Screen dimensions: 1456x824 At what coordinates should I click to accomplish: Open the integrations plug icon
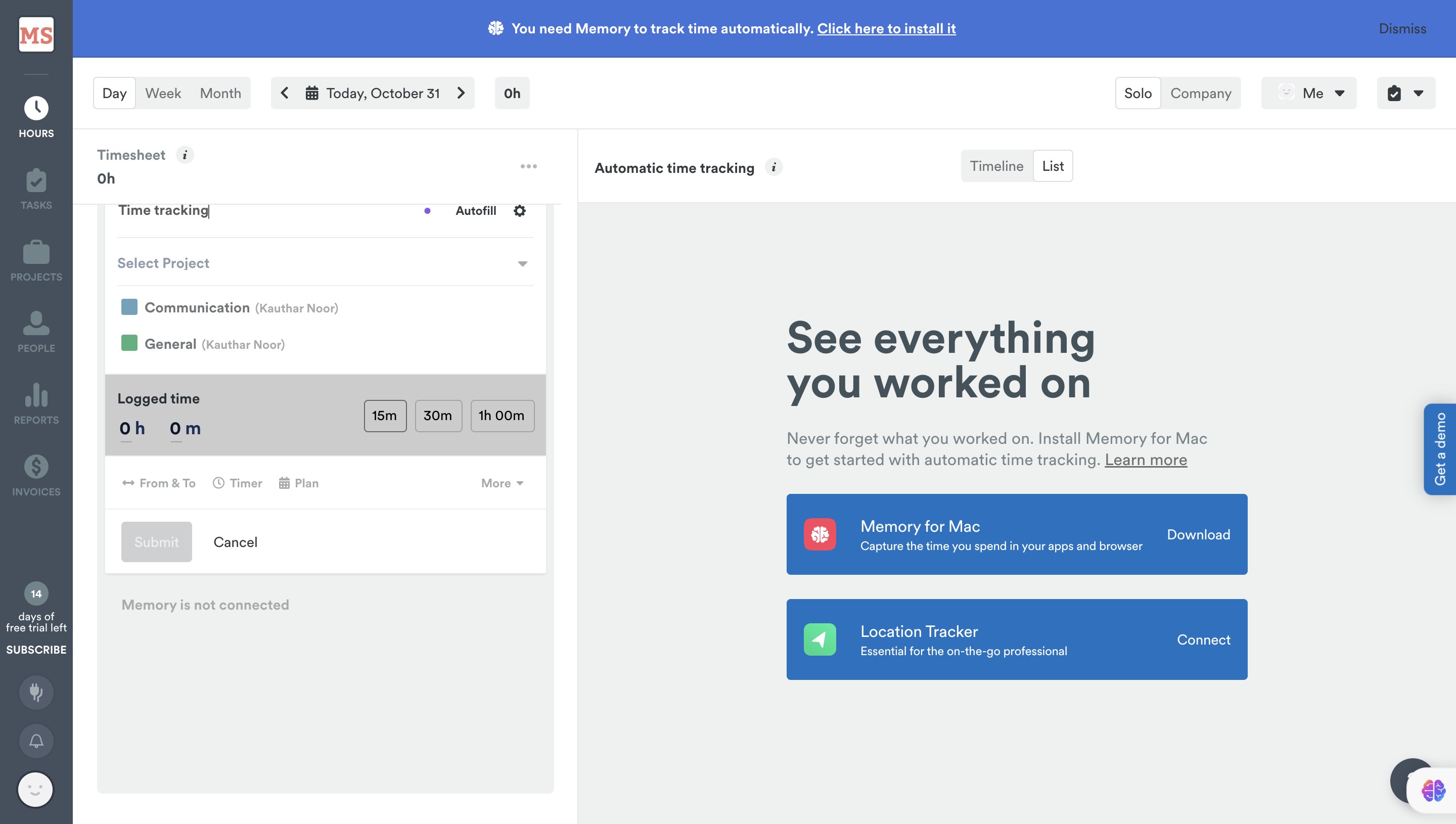click(36, 692)
